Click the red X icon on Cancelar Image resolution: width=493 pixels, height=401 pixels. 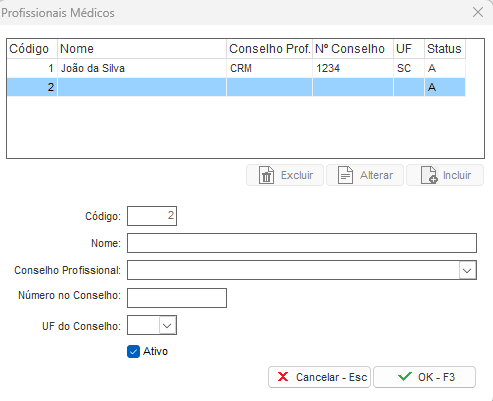tap(283, 377)
